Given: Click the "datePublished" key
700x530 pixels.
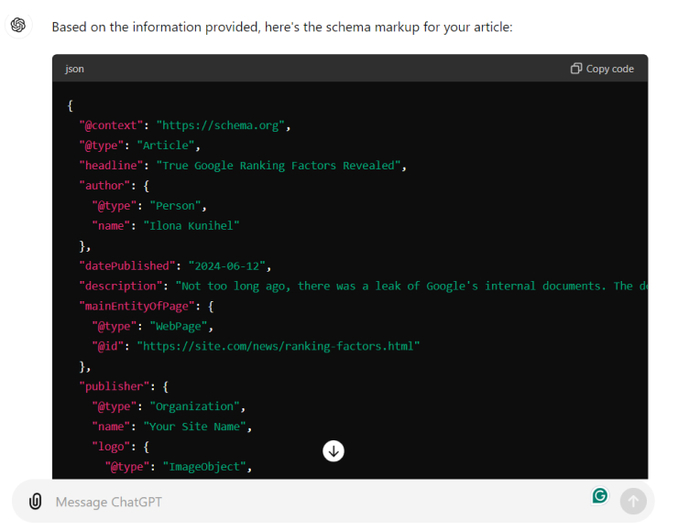Looking at the screenshot, I should (127, 266).
